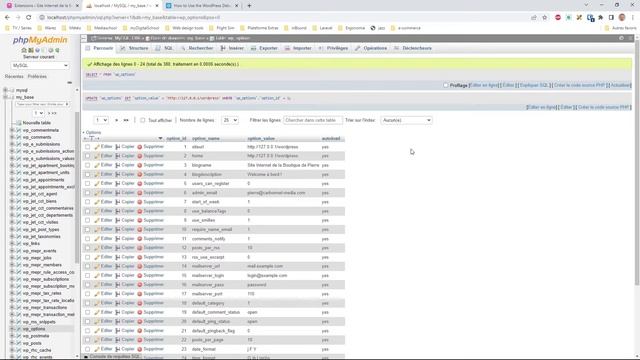Open the Insérer tab

pos(232,48)
